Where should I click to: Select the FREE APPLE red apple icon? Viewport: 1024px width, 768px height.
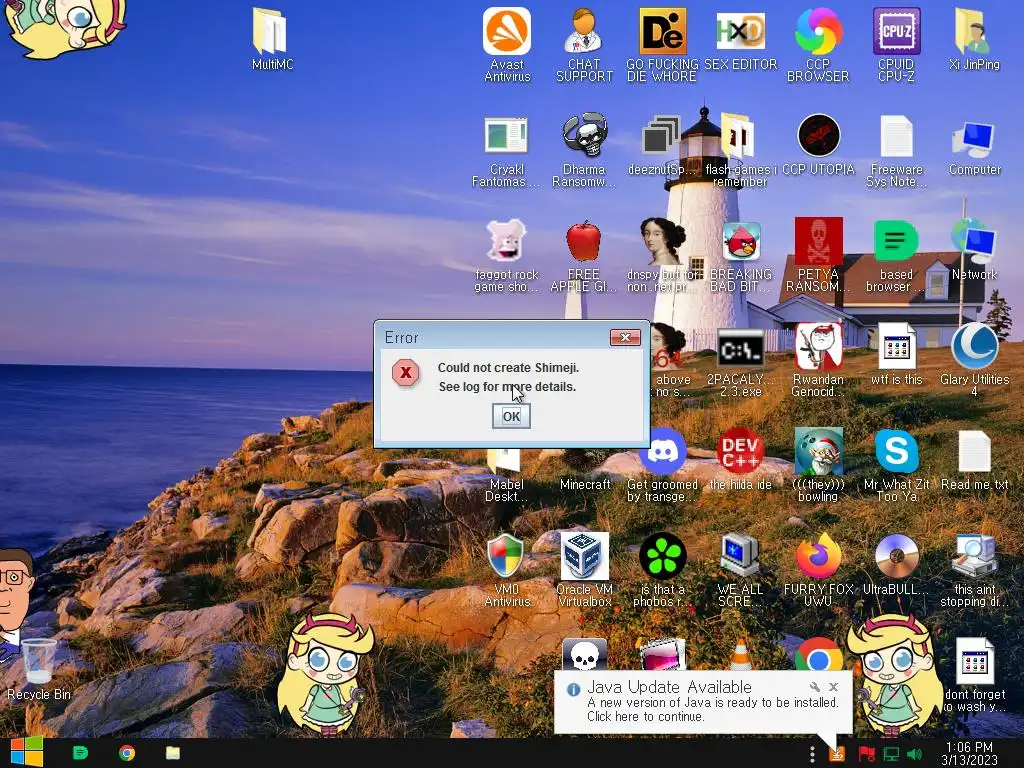point(584,255)
